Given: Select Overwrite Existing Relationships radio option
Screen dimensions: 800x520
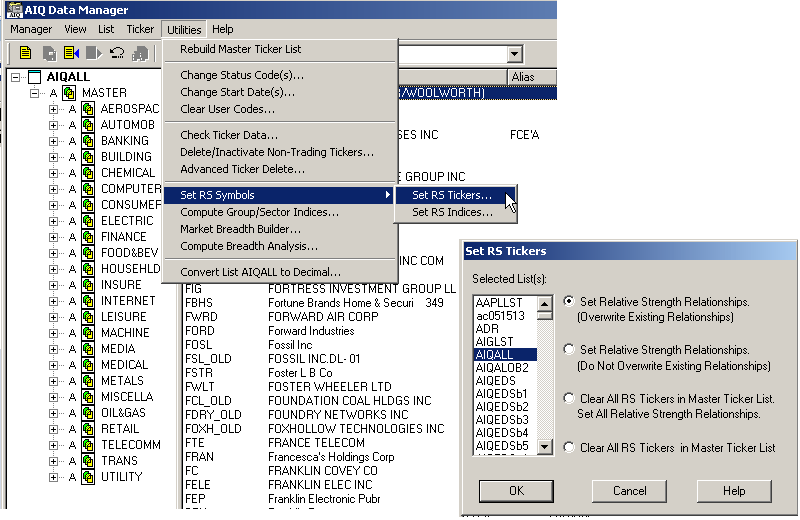Looking at the screenshot, I should 569,301.
